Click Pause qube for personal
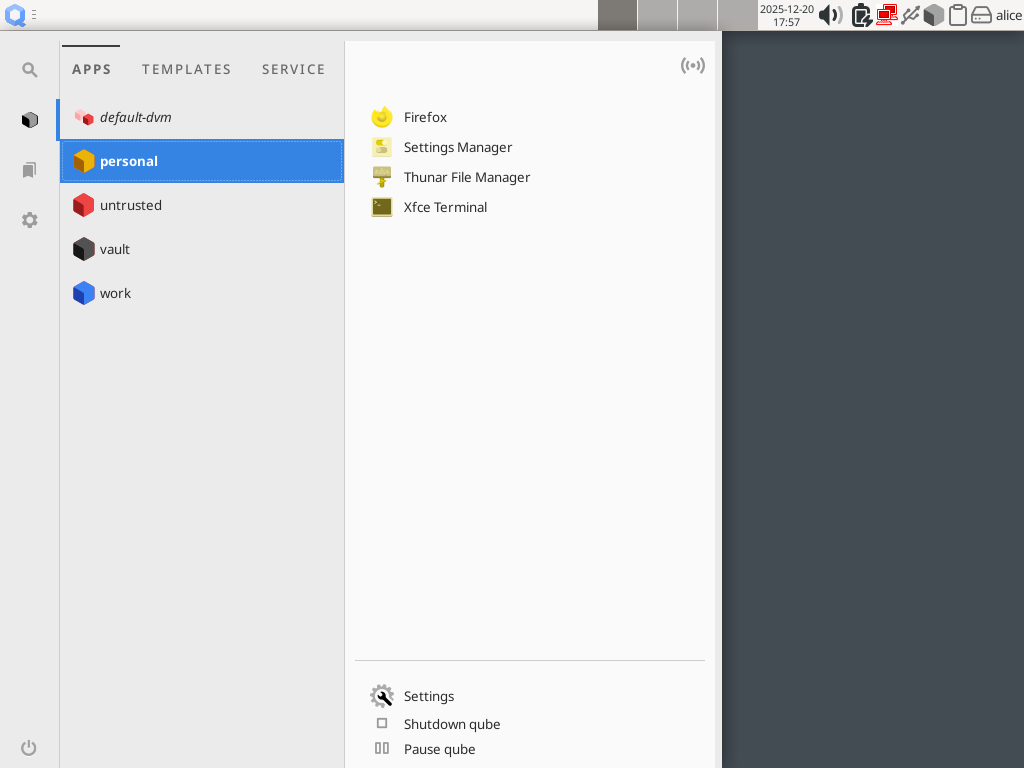 [x=439, y=749]
